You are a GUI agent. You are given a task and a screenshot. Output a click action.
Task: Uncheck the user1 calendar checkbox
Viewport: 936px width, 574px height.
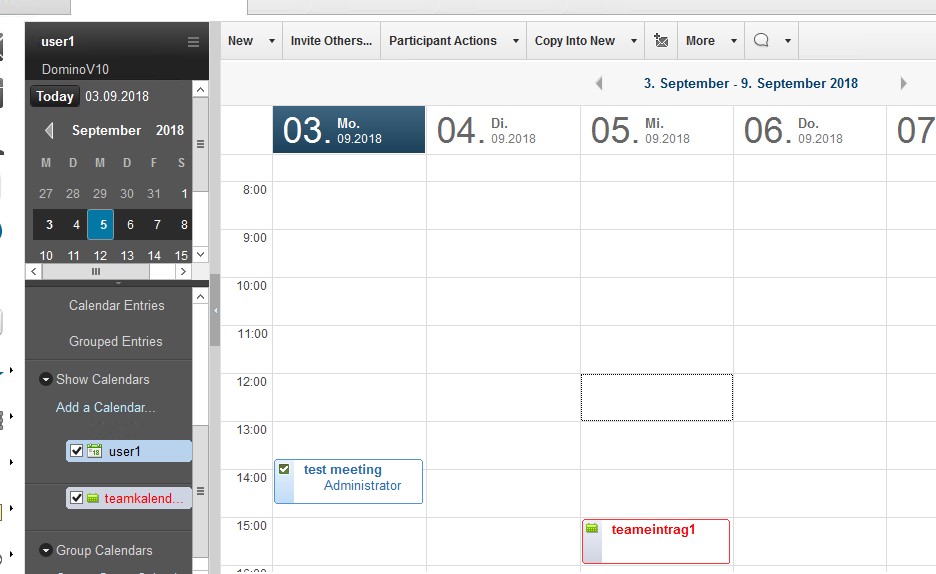click(x=77, y=451)
